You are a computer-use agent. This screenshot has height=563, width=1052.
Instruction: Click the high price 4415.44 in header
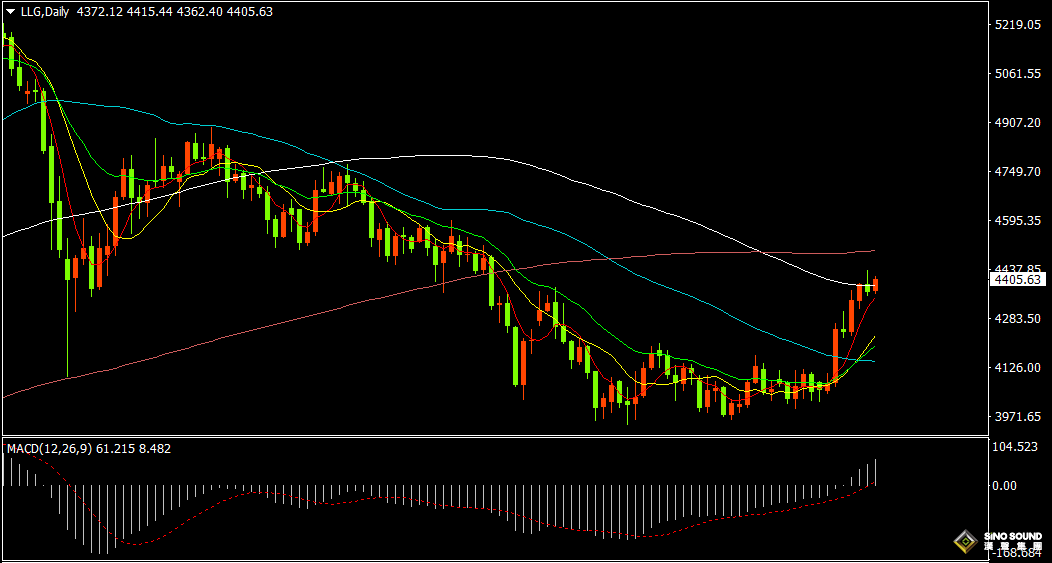(x=149, y=11)
